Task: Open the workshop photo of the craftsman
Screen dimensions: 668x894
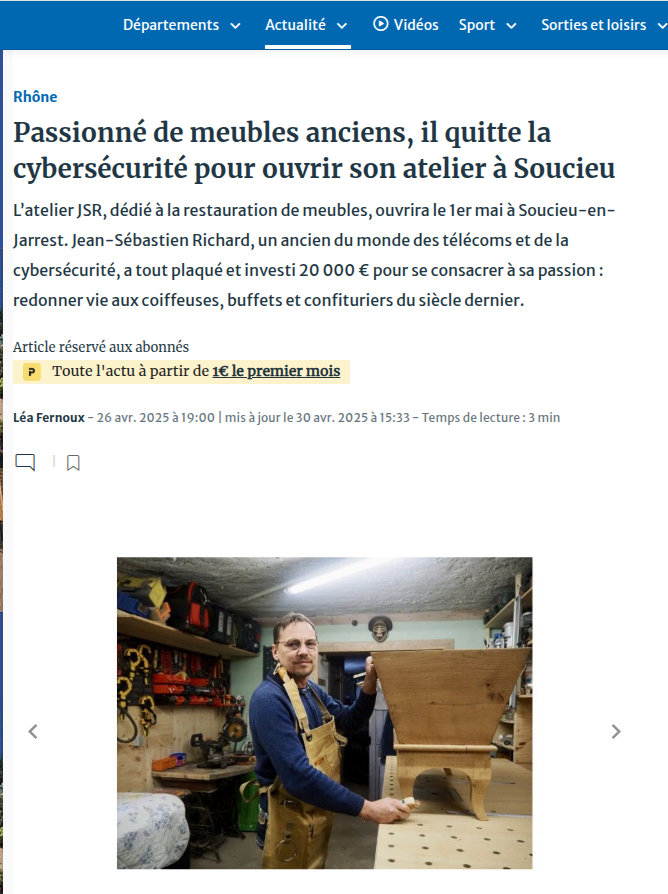Action: 324,713
